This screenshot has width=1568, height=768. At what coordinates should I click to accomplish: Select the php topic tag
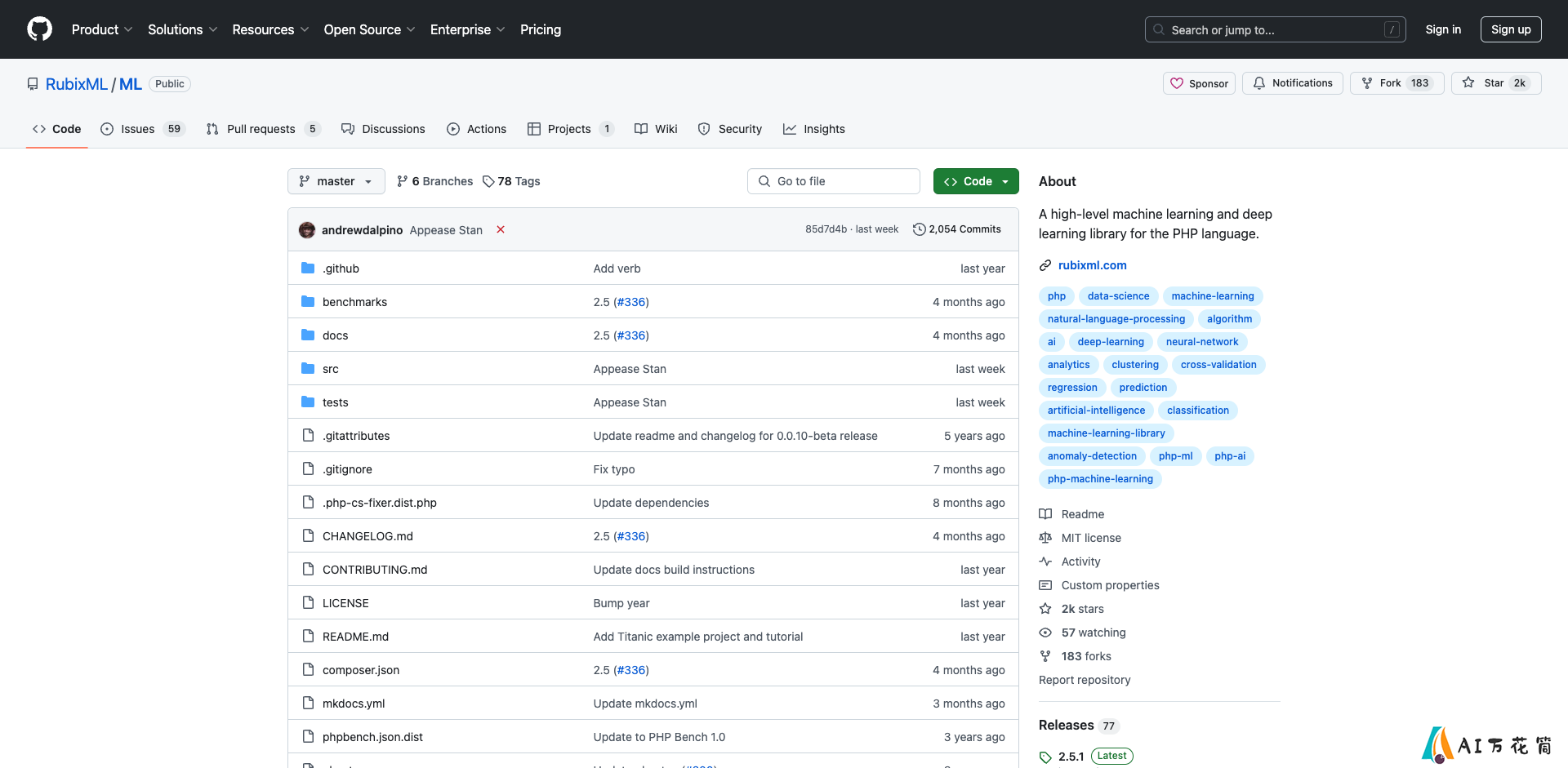click(x=1057, y=296)
